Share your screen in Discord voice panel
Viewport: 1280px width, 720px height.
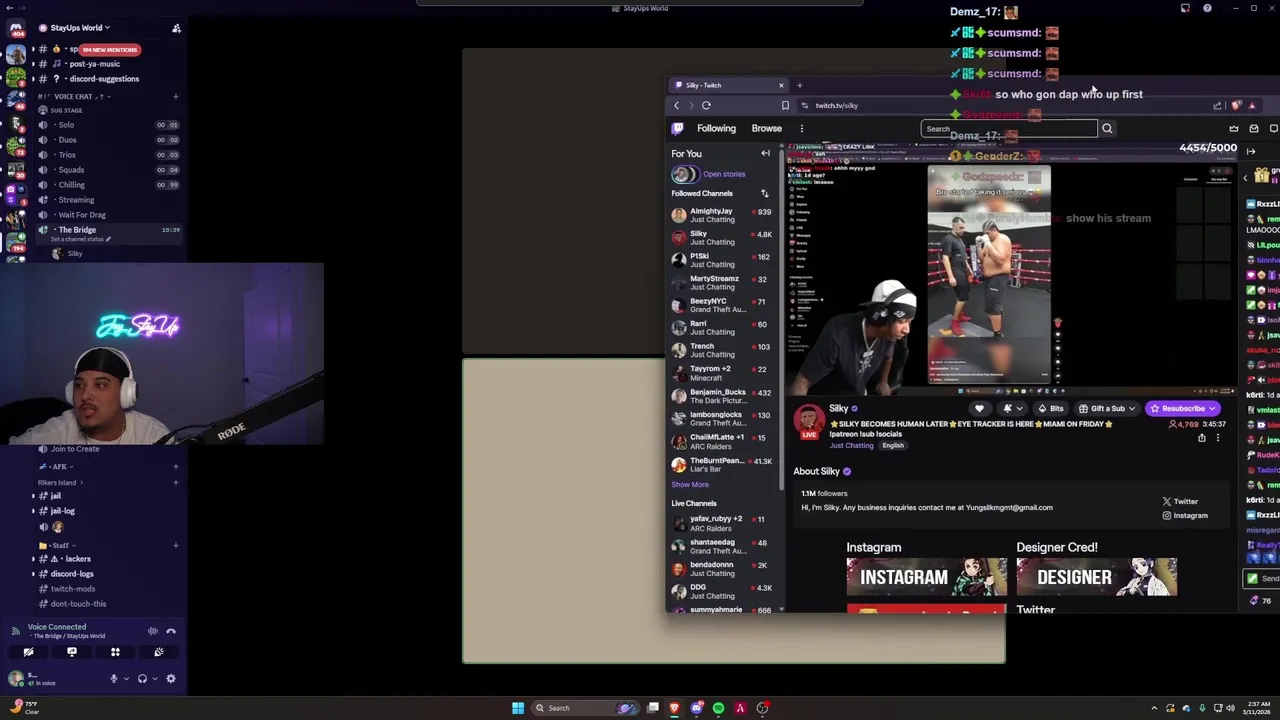point(72,652)
